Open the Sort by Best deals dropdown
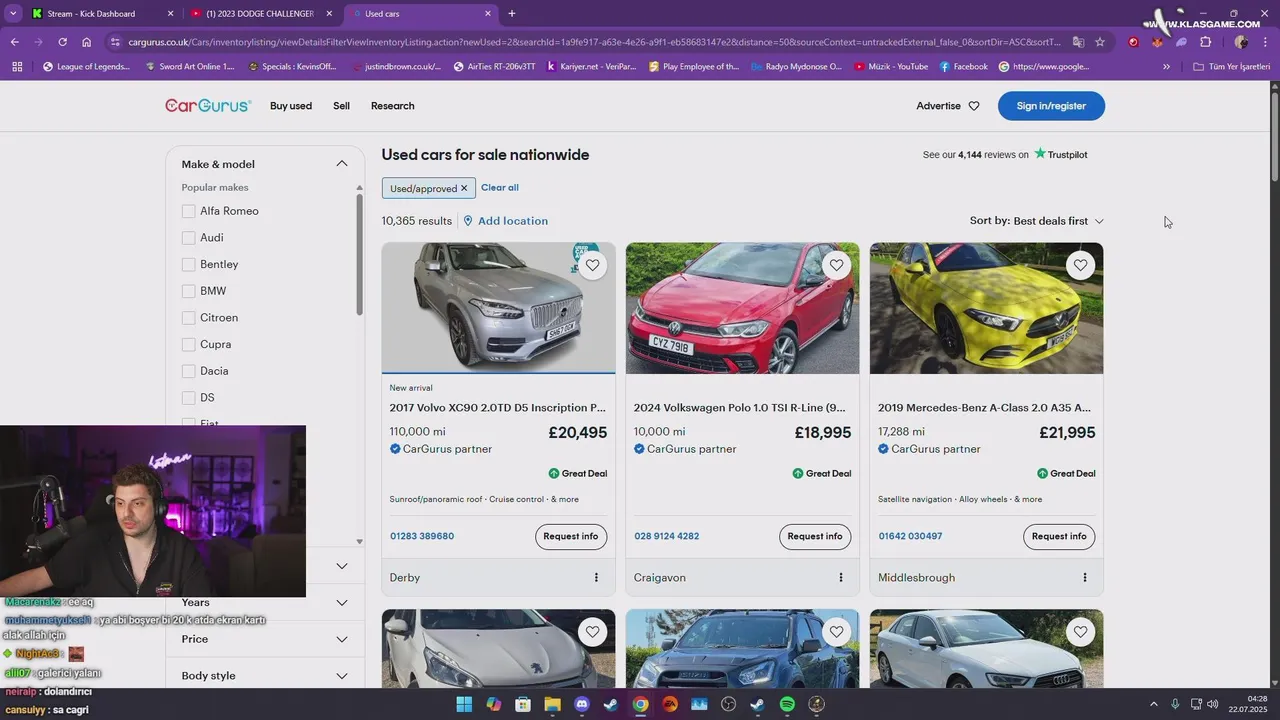Viewport: 1280px width, 720px height. pos(1037,221)
